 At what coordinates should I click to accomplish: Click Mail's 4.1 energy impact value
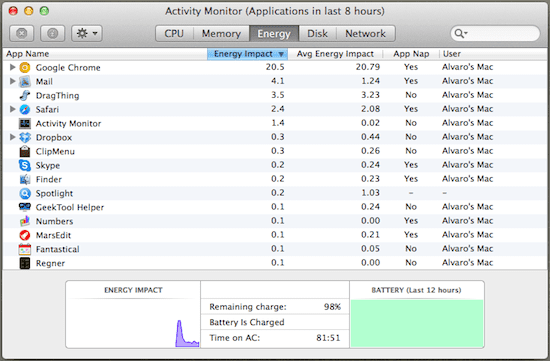tap(277, 81)
